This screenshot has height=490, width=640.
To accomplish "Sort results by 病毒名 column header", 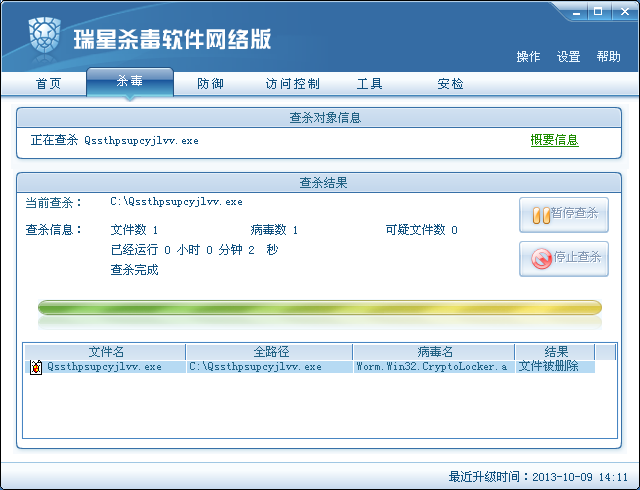I will pos(434,352).
